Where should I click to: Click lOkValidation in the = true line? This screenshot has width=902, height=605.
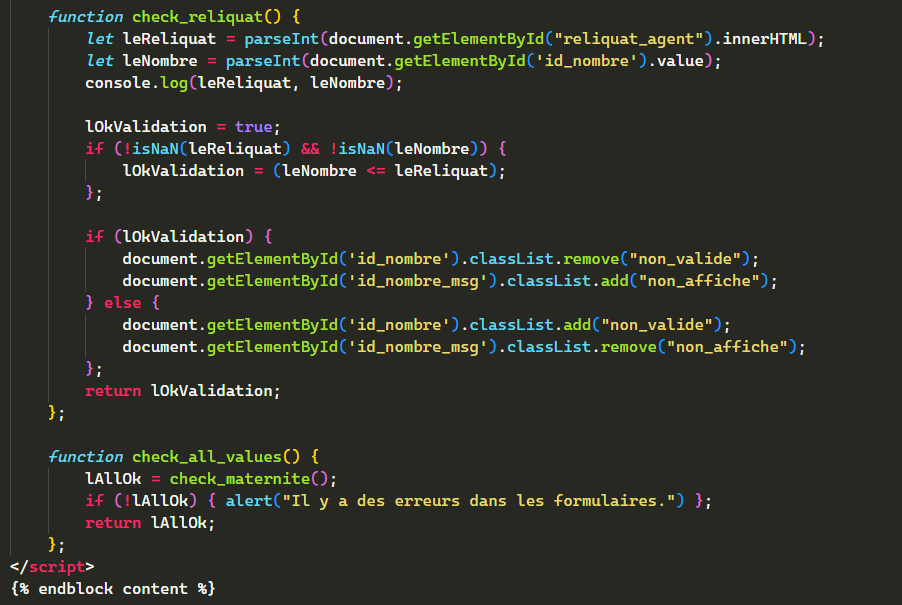coord(146,127)
